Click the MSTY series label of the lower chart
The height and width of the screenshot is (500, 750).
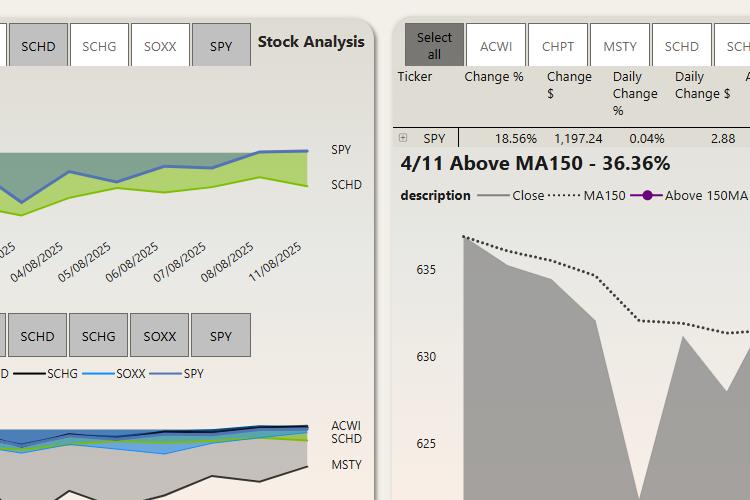point(346,464)
